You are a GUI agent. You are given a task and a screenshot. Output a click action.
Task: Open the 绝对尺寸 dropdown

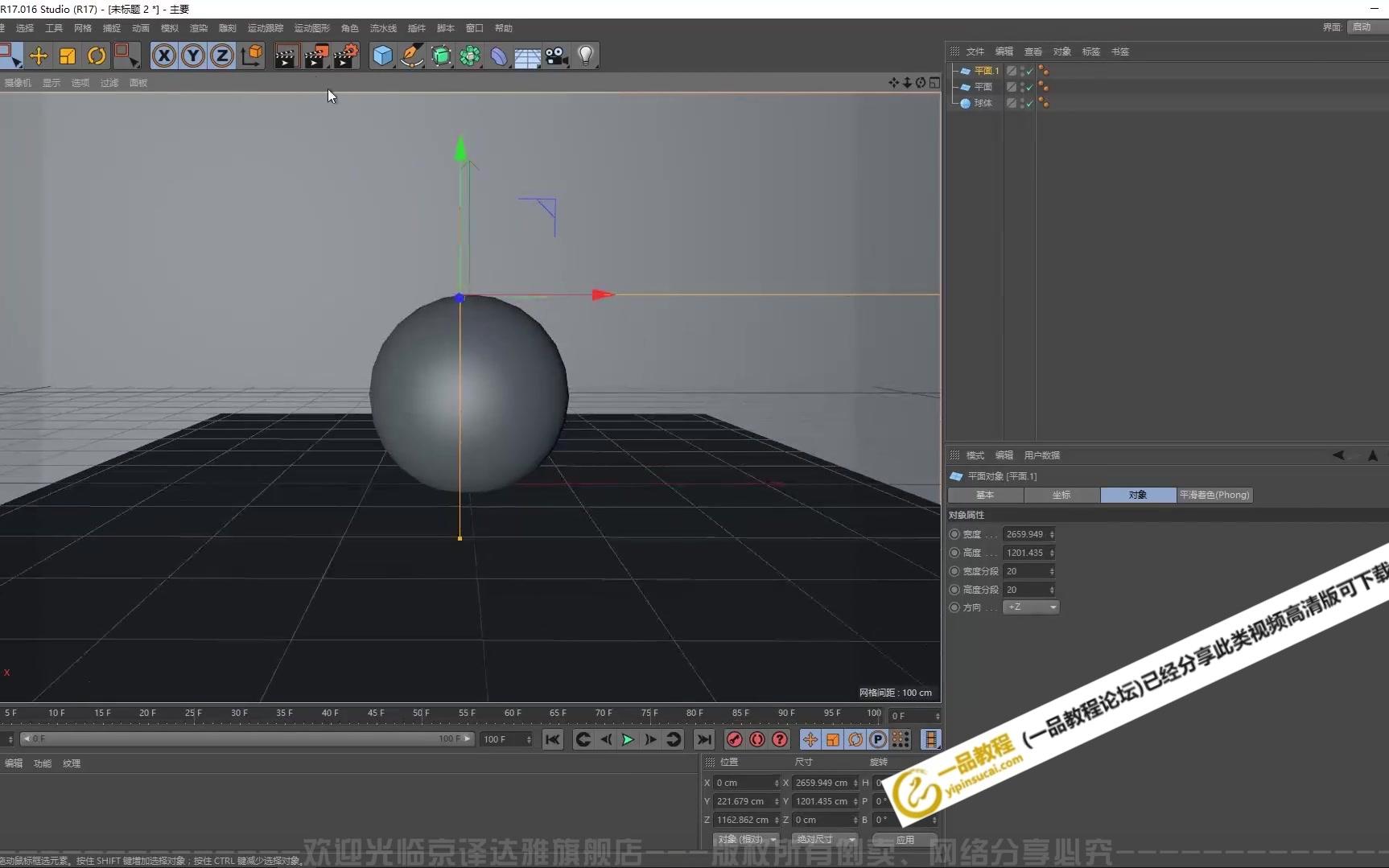(x=823, y=839)
